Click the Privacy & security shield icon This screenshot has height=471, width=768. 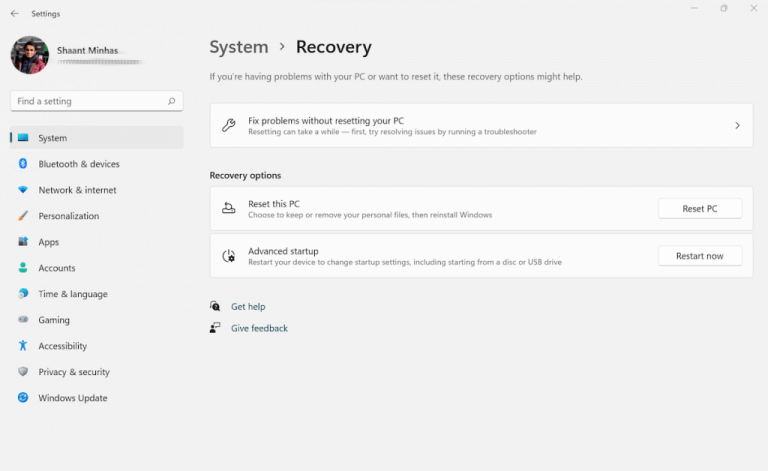pos(22,372)
